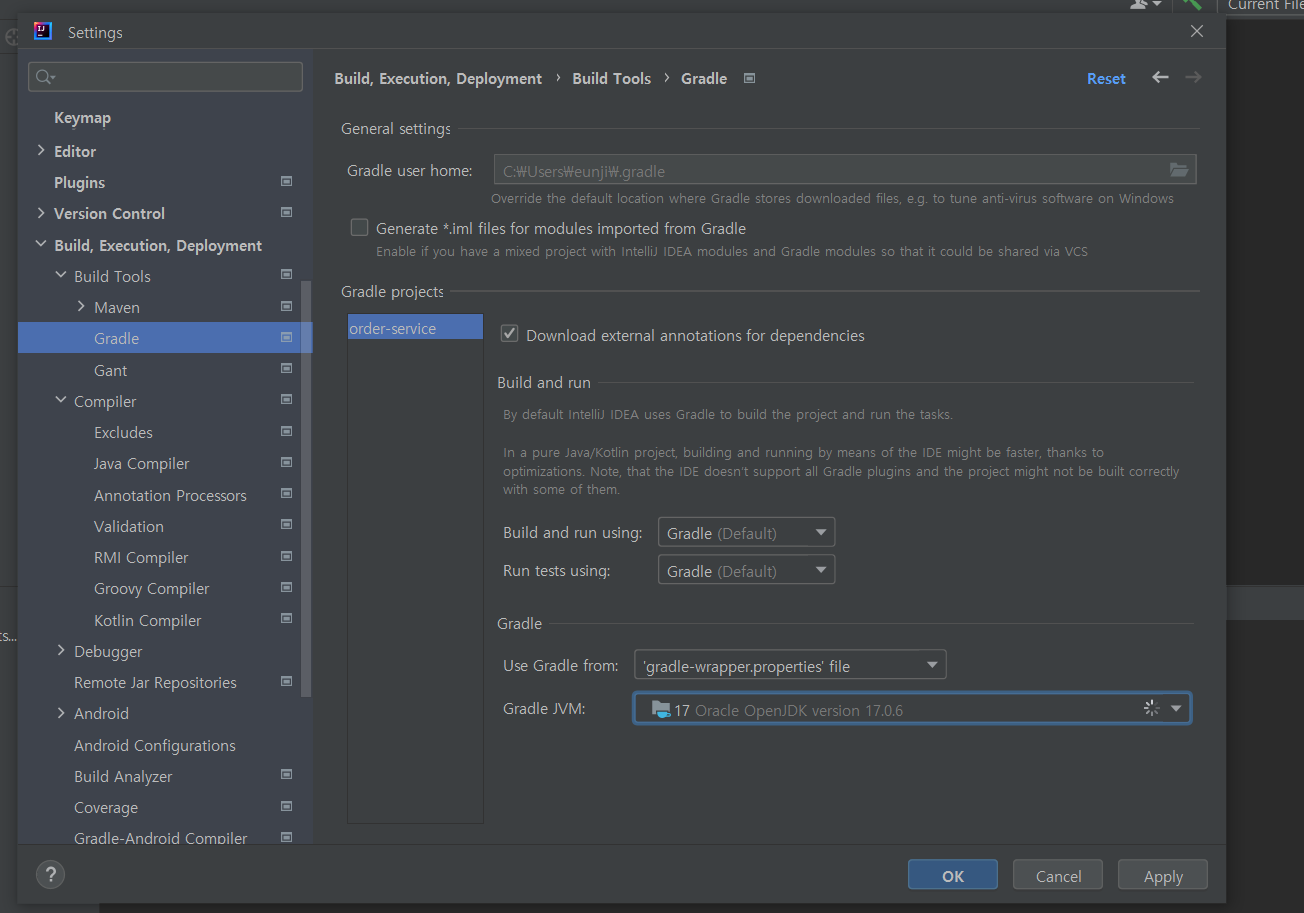Click the project-level icon beside Annotation Processors
This screenshot has height=913, width=1304.
pyautogui.click(x=287, y=494)
